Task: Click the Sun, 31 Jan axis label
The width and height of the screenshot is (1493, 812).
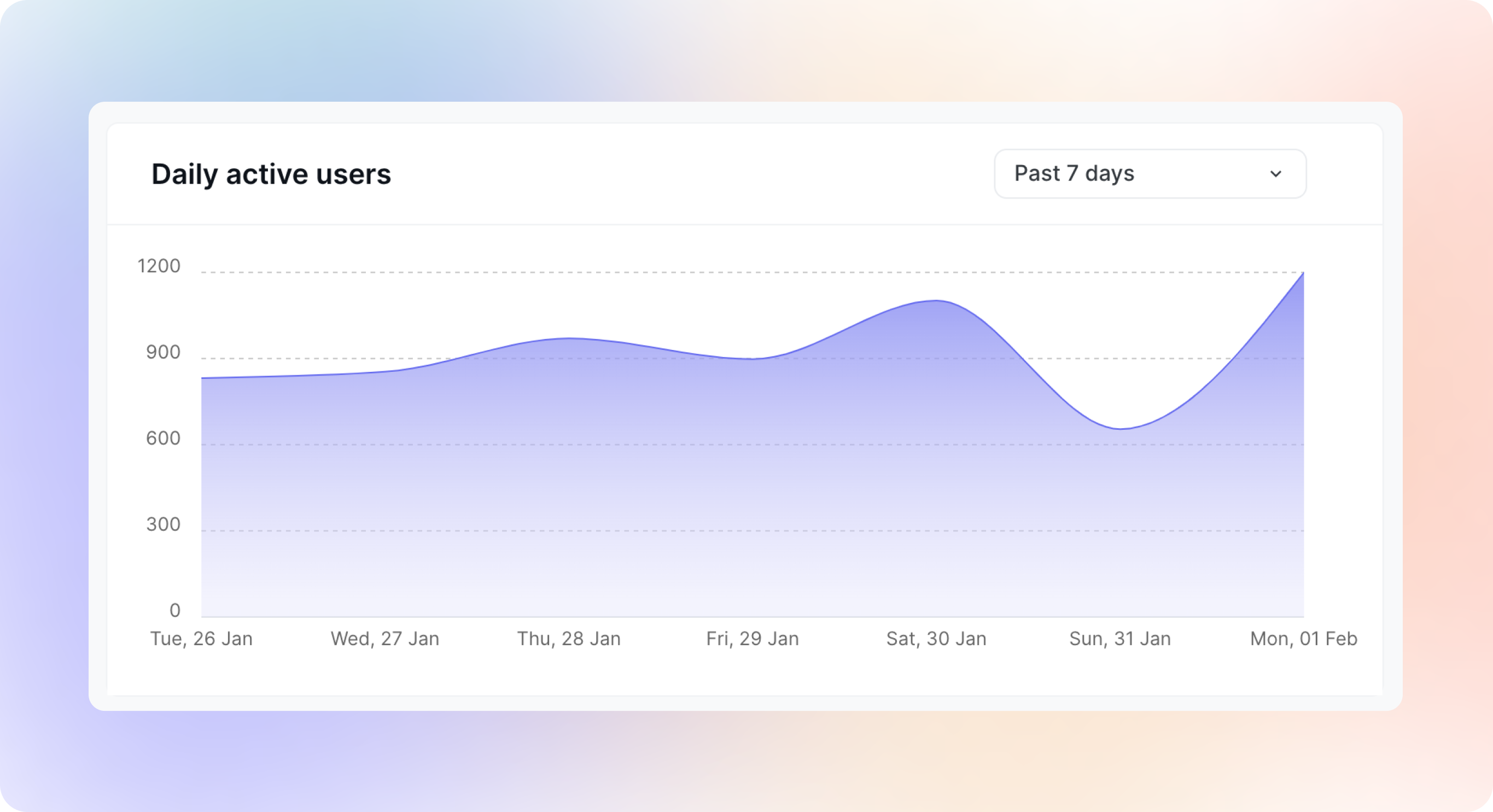Action: pyautogui.click(x=1120, y=639)
